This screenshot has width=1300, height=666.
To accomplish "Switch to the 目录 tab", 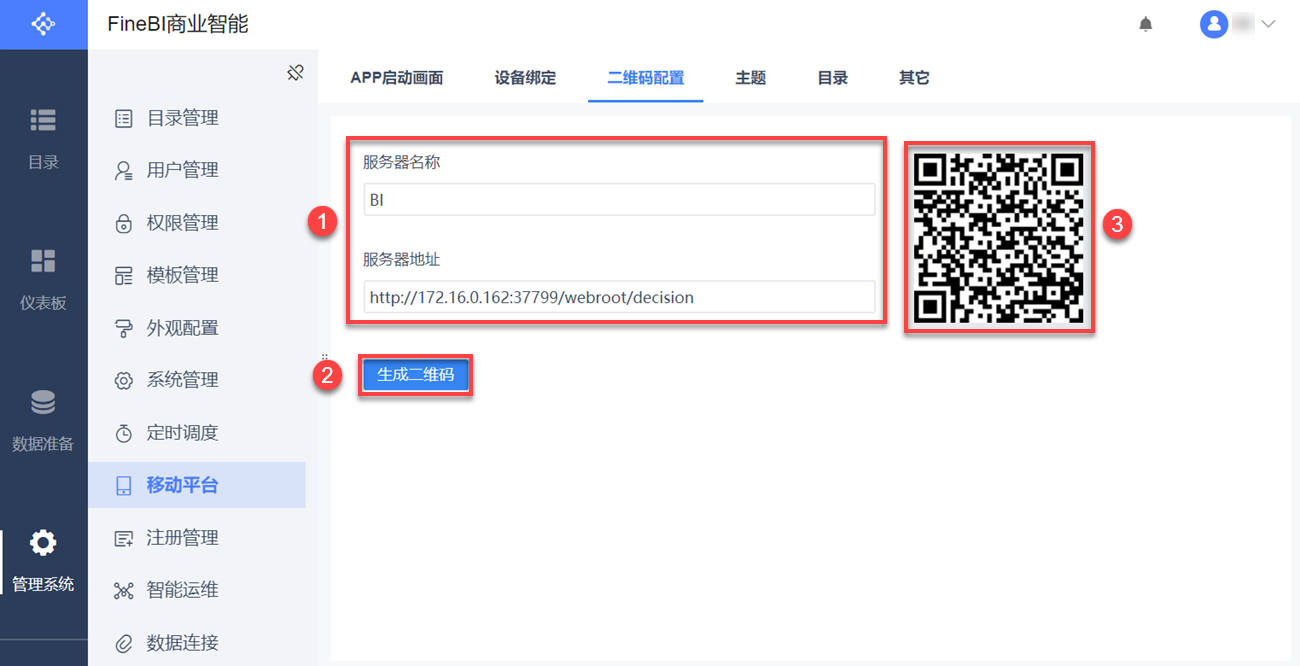I will [833, 77].
